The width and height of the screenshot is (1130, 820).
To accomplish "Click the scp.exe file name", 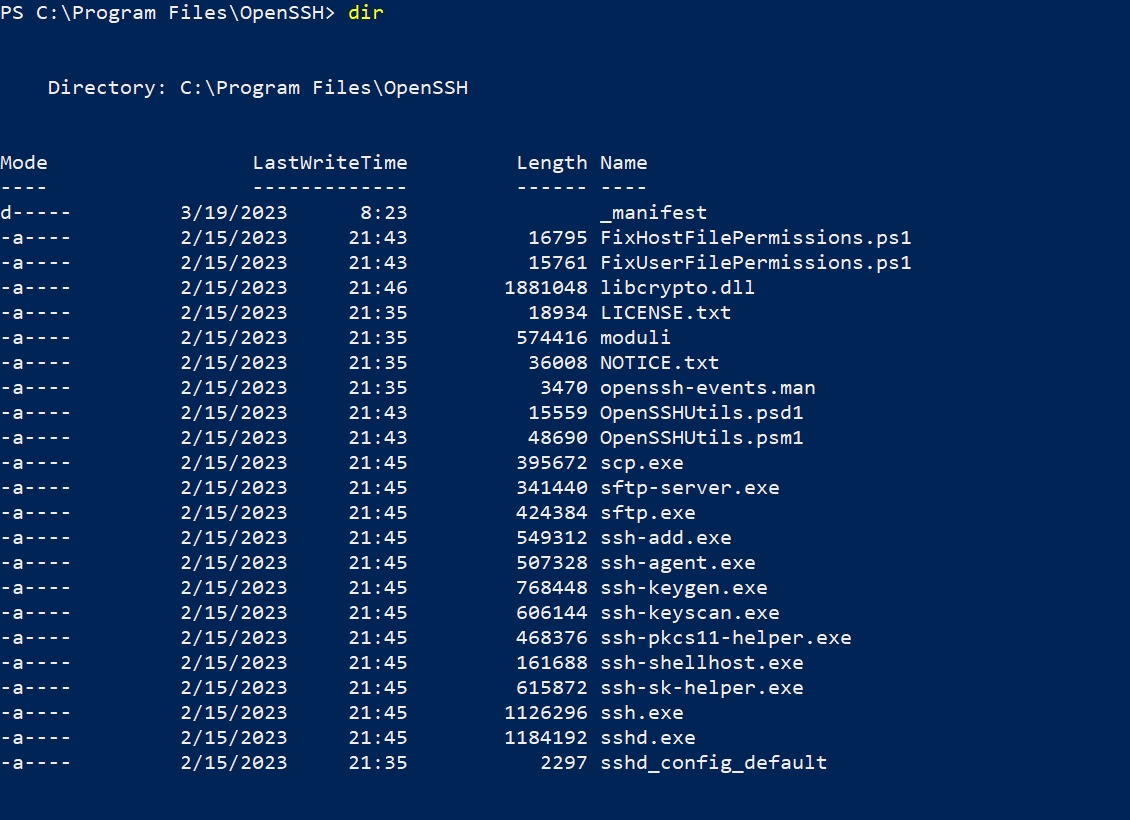I will [x=641, y=463].
